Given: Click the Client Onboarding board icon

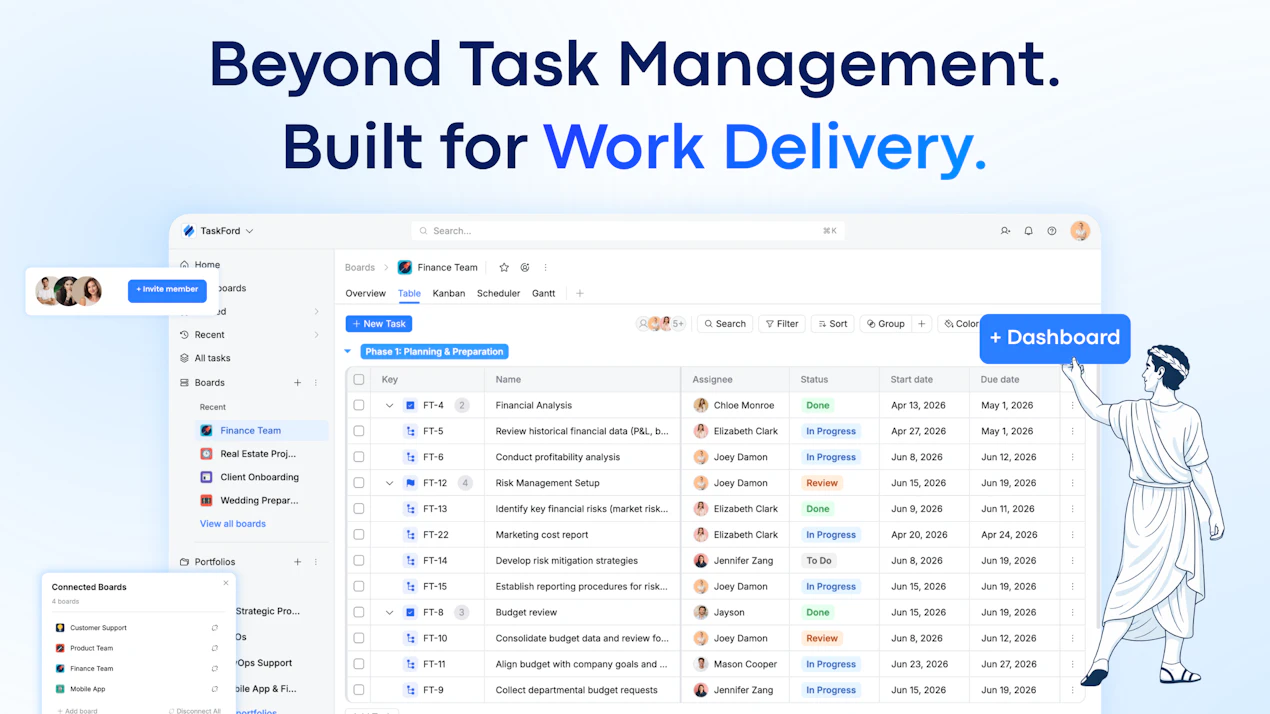Looking at the screenshot, I should 206,477.
